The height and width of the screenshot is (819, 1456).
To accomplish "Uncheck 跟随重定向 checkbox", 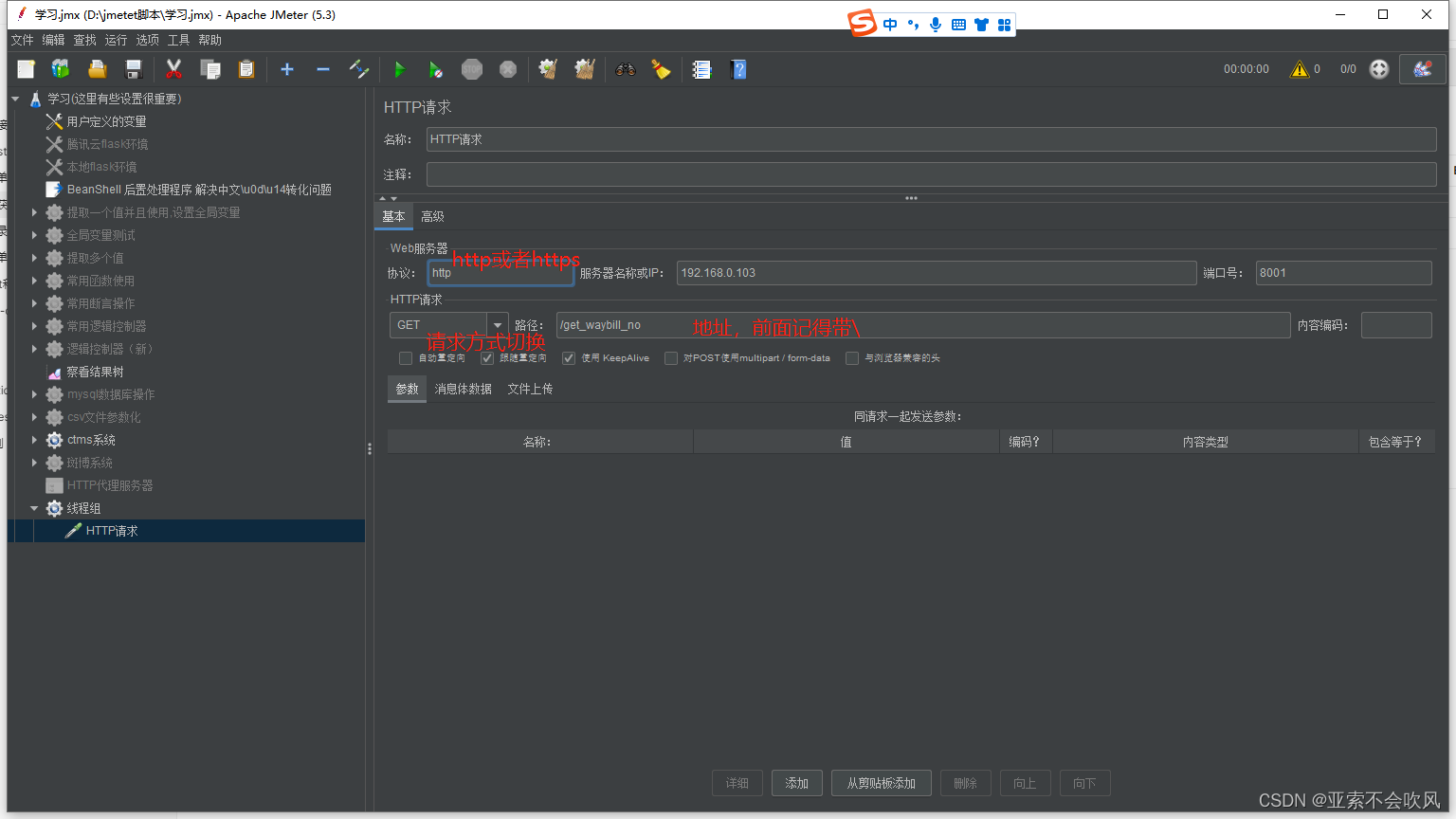I will pos(487,358).
